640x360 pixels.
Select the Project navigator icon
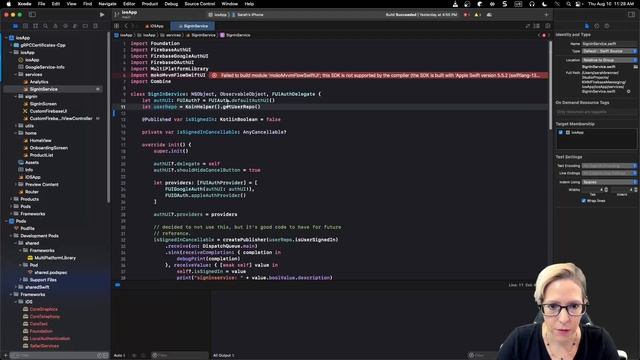click(x=16, y=26)
